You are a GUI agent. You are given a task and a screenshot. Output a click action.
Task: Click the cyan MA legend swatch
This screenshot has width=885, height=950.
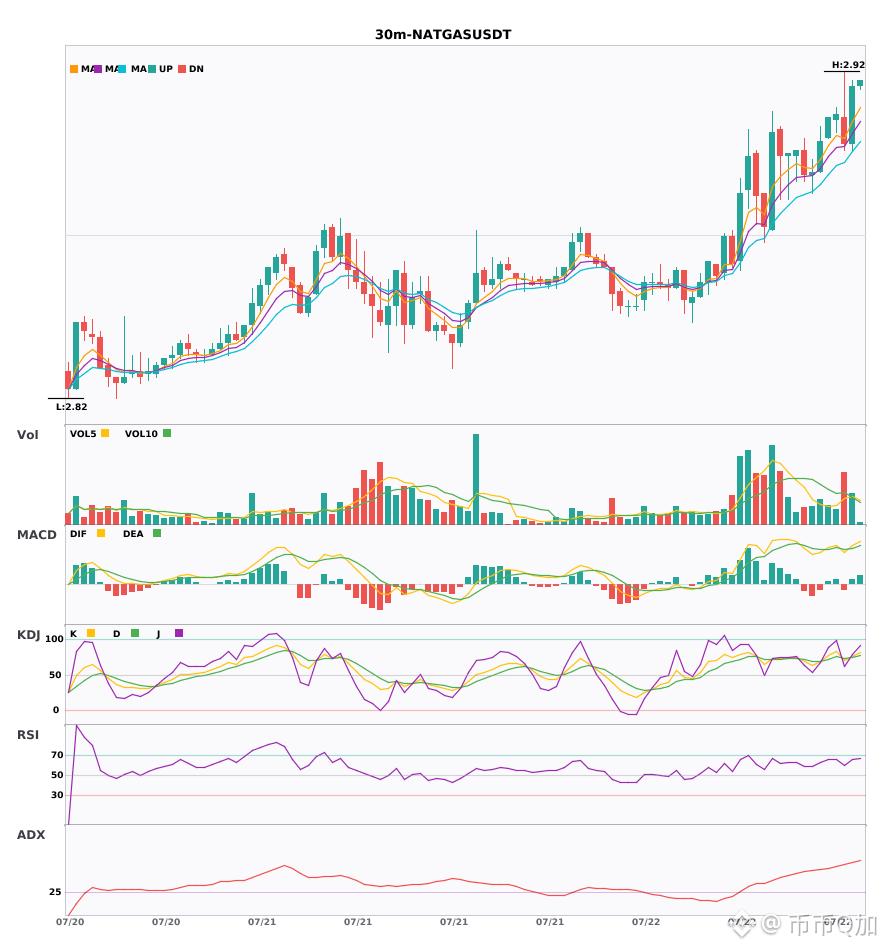point(122,69)
